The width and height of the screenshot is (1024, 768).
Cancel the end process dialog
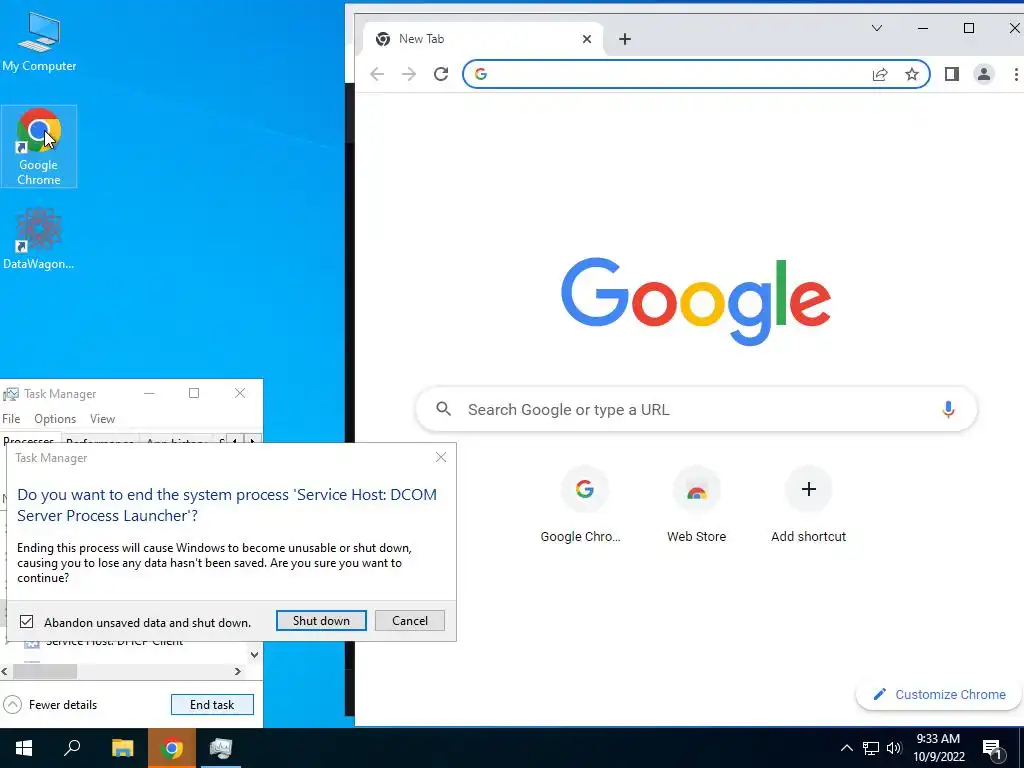tap(410, 621)
